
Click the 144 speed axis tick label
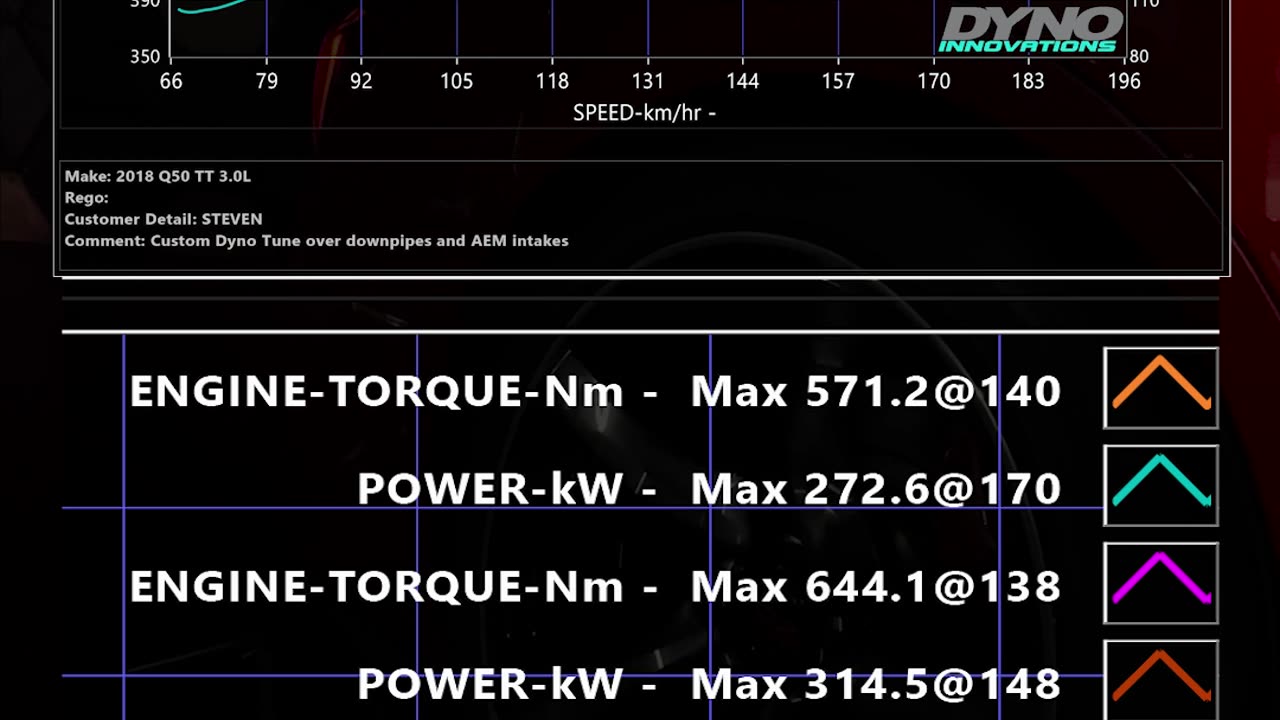[x=743, y=81]
